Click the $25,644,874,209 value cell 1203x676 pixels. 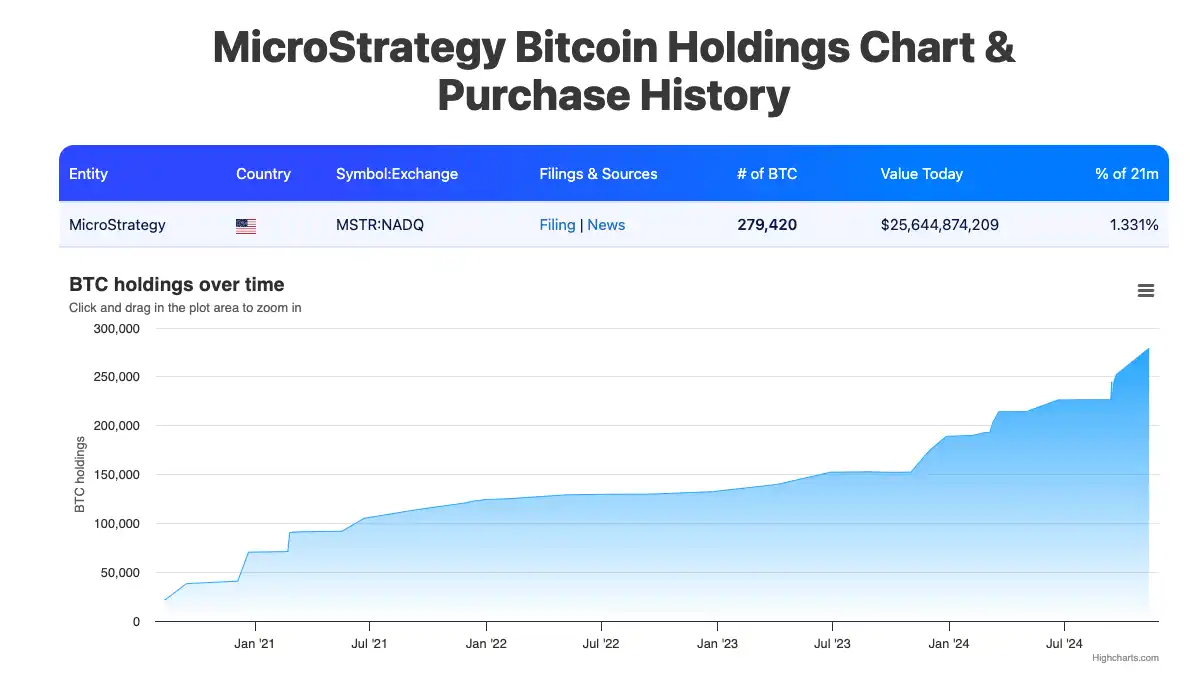939,225
